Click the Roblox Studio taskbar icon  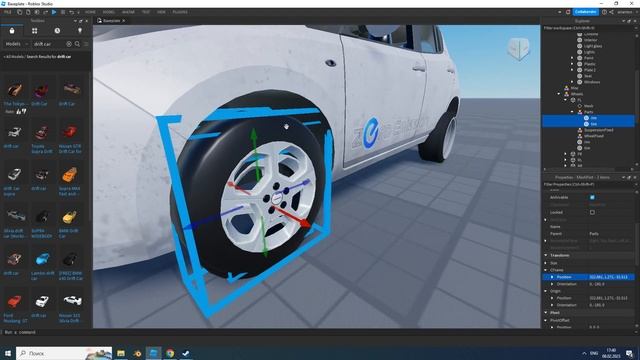(x=153, y=353)
